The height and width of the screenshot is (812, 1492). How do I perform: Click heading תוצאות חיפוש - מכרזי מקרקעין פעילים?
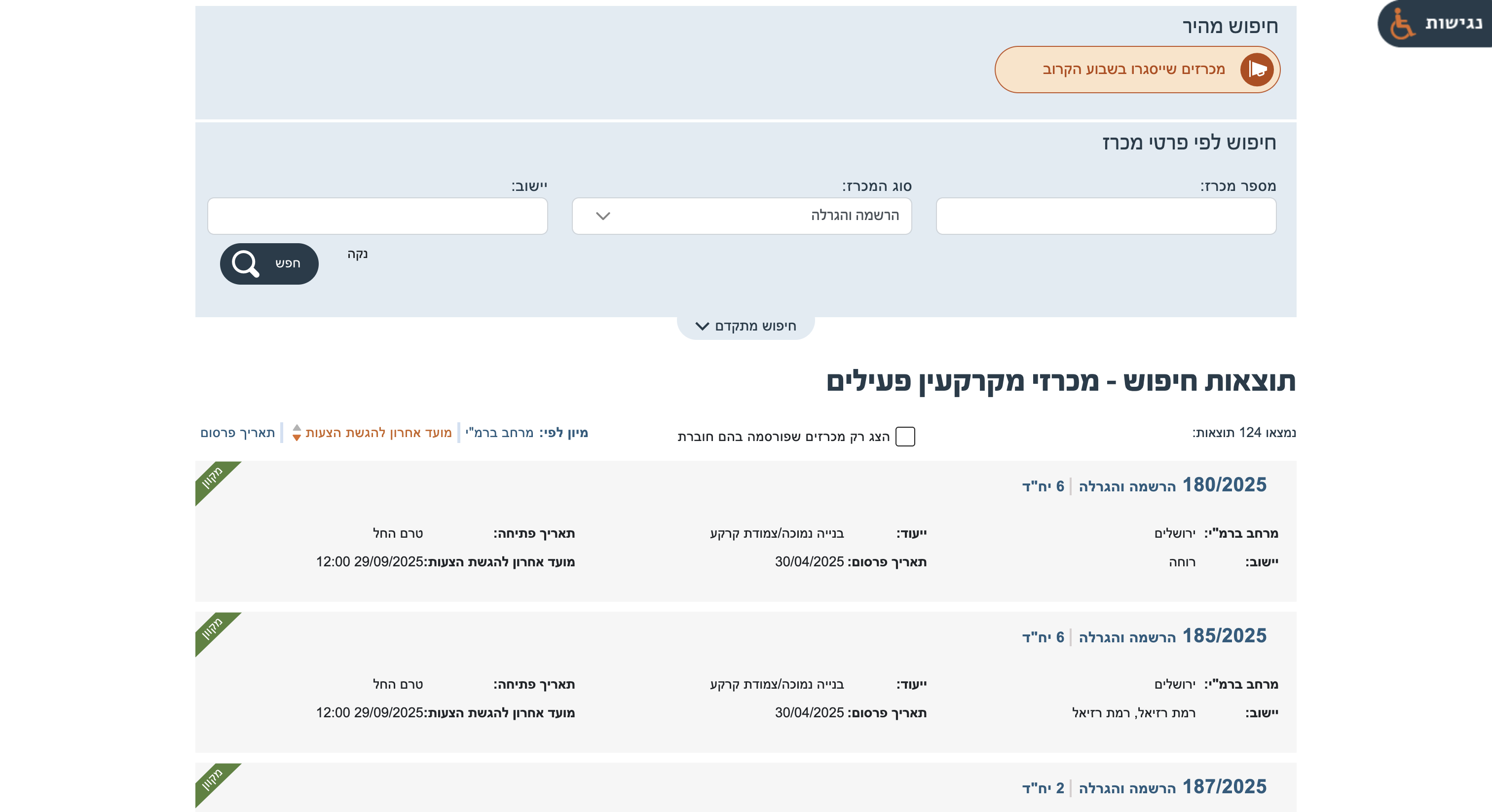point(1061,382)
